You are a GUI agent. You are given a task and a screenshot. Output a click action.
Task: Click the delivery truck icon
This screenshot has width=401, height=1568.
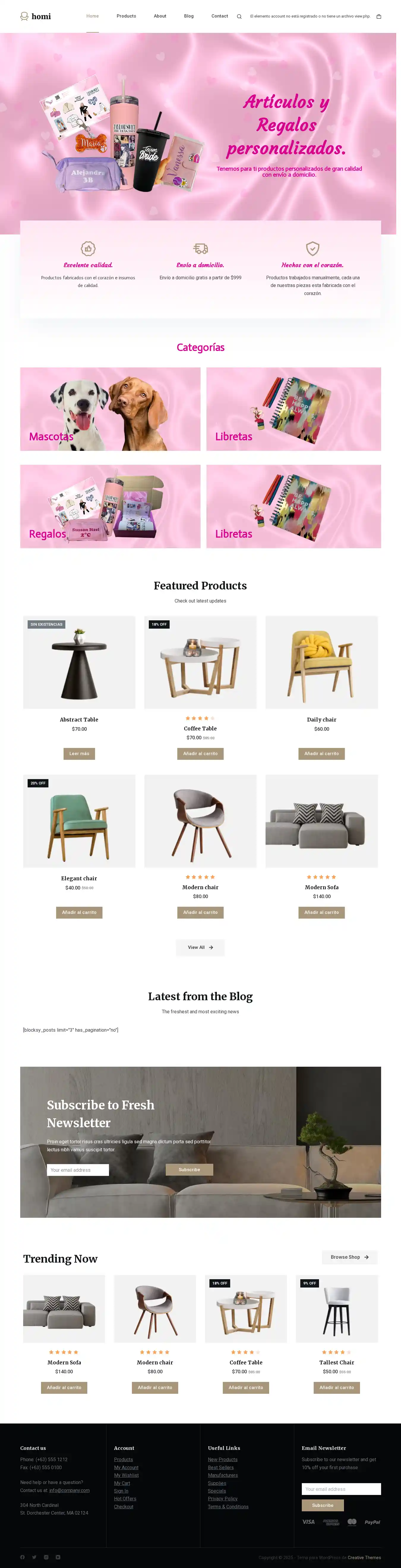click(x=200, y=248)
